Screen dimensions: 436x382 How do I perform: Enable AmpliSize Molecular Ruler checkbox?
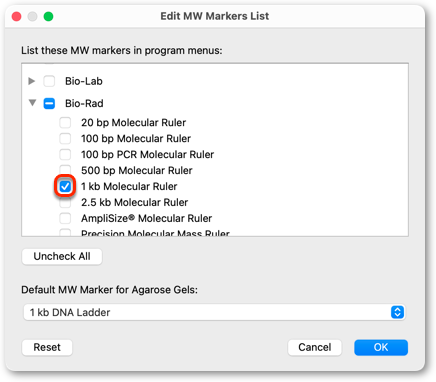[65, 218]
